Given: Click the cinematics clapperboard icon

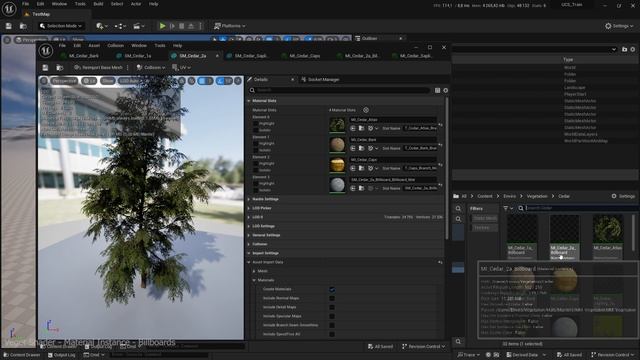Looking at the screenshot, I should coord(139,26).
